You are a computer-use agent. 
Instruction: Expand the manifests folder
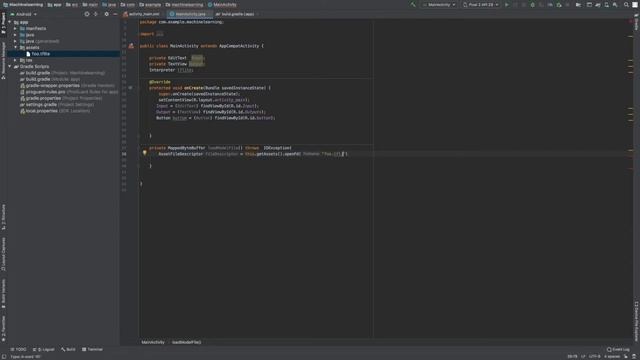[16, 29]
